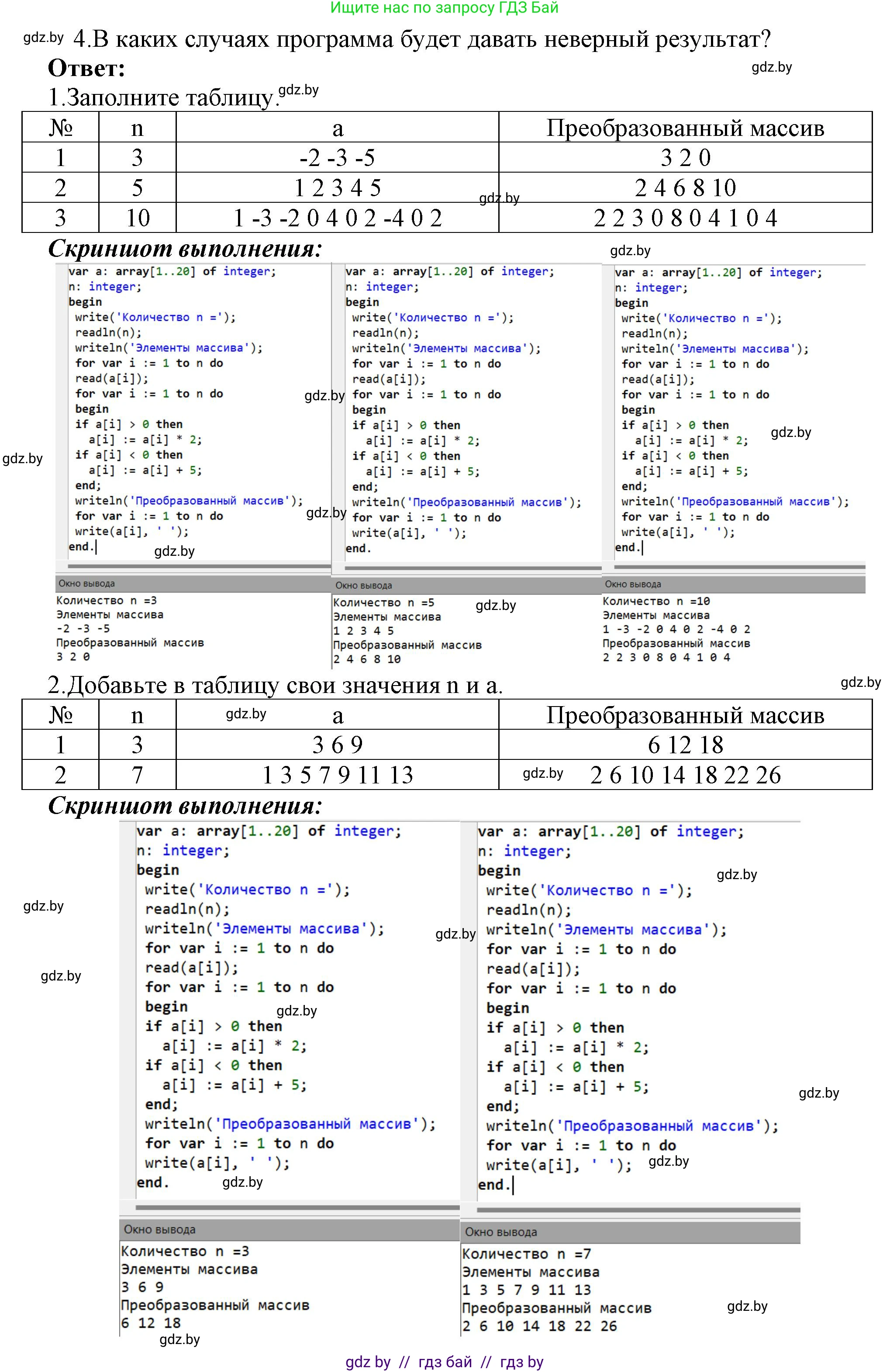Click the cell with '2 2 3 0 8 0 4 1 0 4'
Viewport: 890px width, 1372px height.
coord(685,218)
